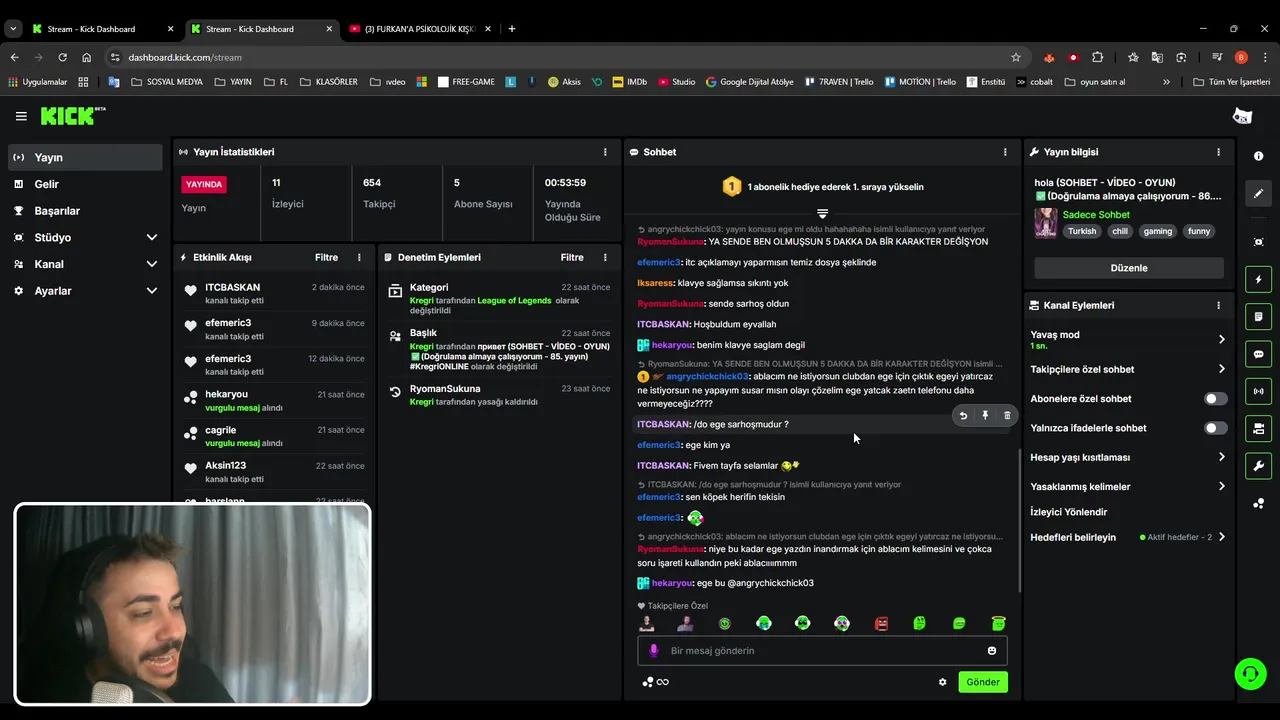The width and height of the screenshot is (1280, 720).
Task: Open Hesap yaşı kısıtlaması chevron
Action: click(x=1221, y=457)
